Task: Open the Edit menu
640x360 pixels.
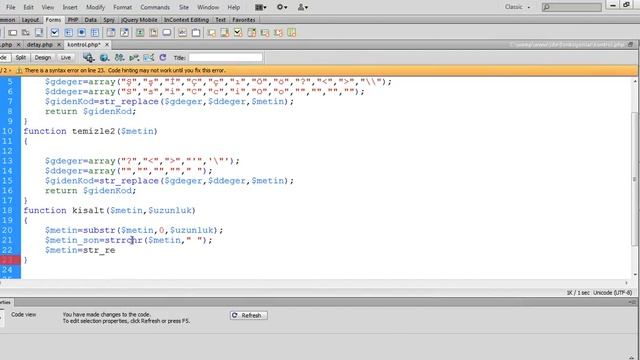Action: (x=29, y=7)
